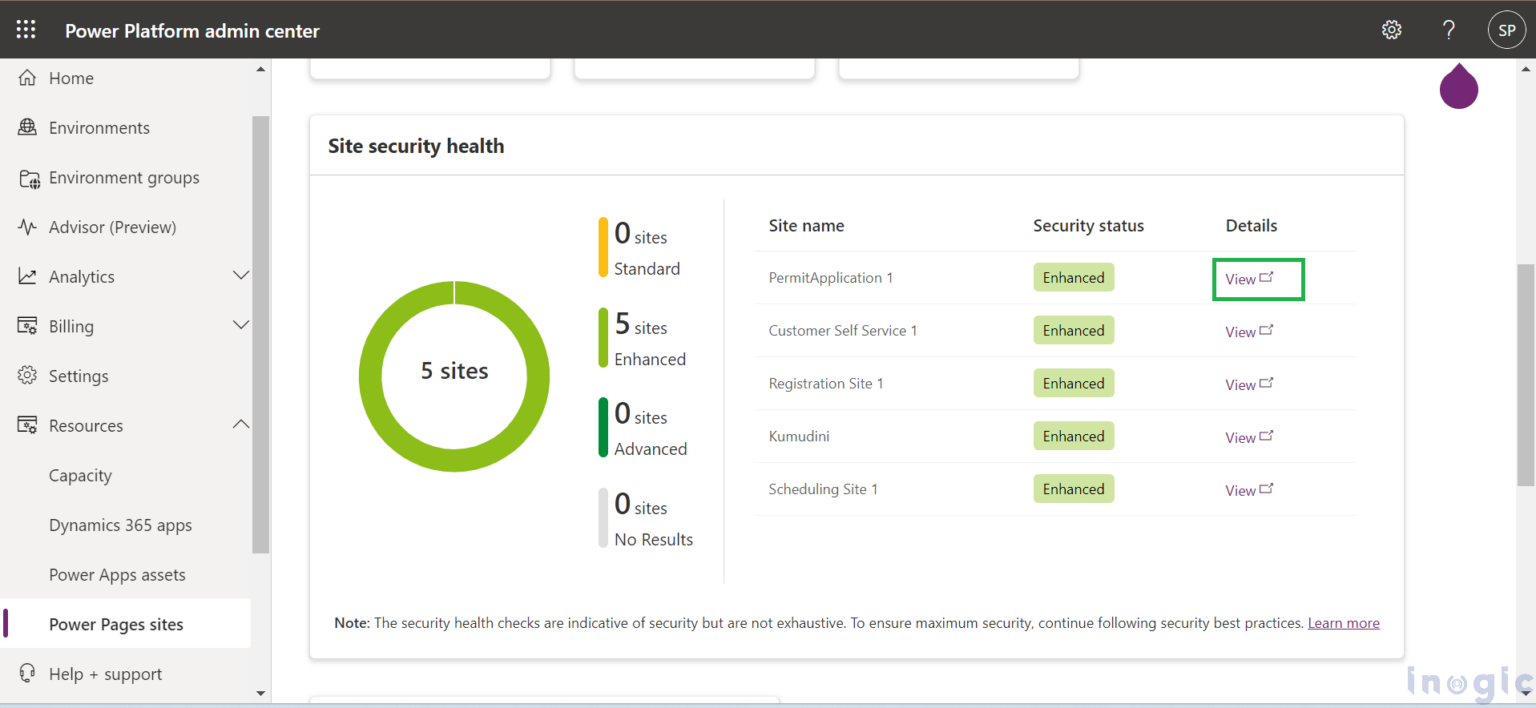This screenshot has height=708, width=1536.
Task: Click the help question mark icon
Action: (x=1448, y=30)
